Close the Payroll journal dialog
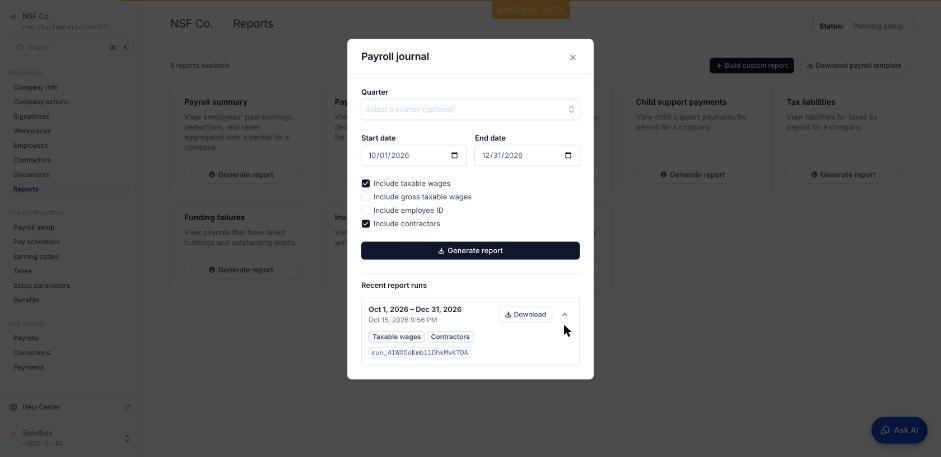The image size is (941, 457). pos(573,58)
